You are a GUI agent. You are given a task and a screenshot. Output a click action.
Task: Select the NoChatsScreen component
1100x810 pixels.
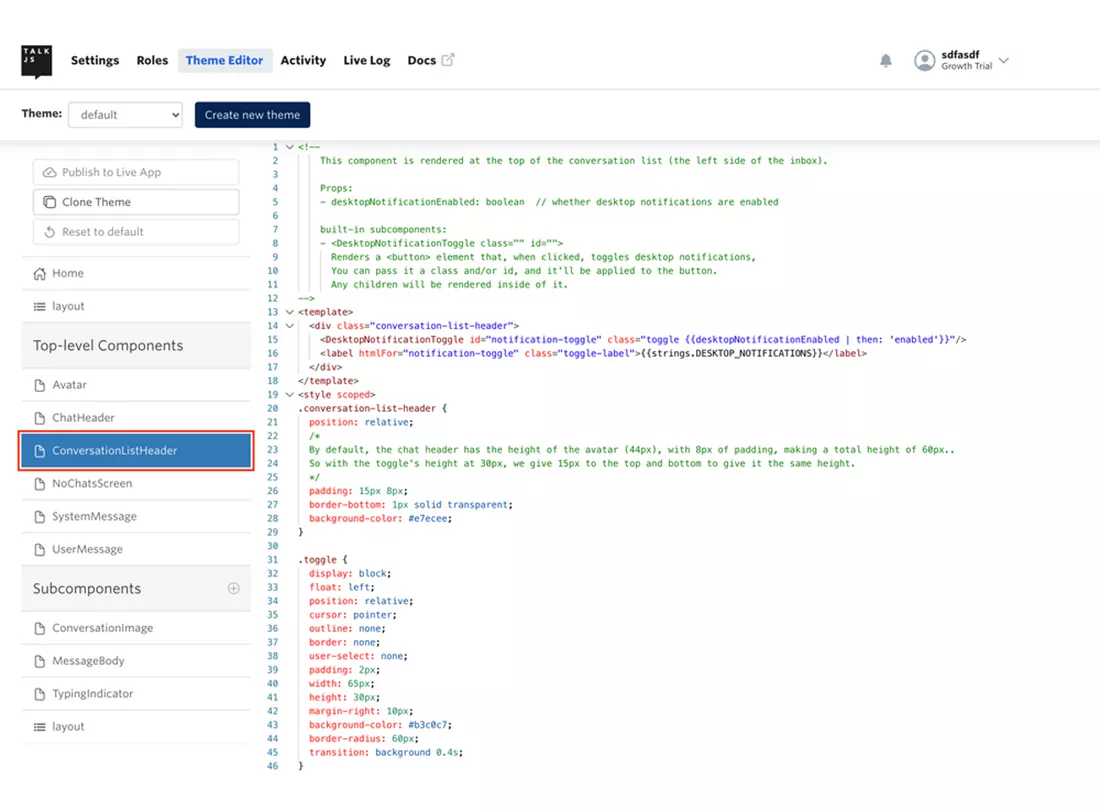93,483
